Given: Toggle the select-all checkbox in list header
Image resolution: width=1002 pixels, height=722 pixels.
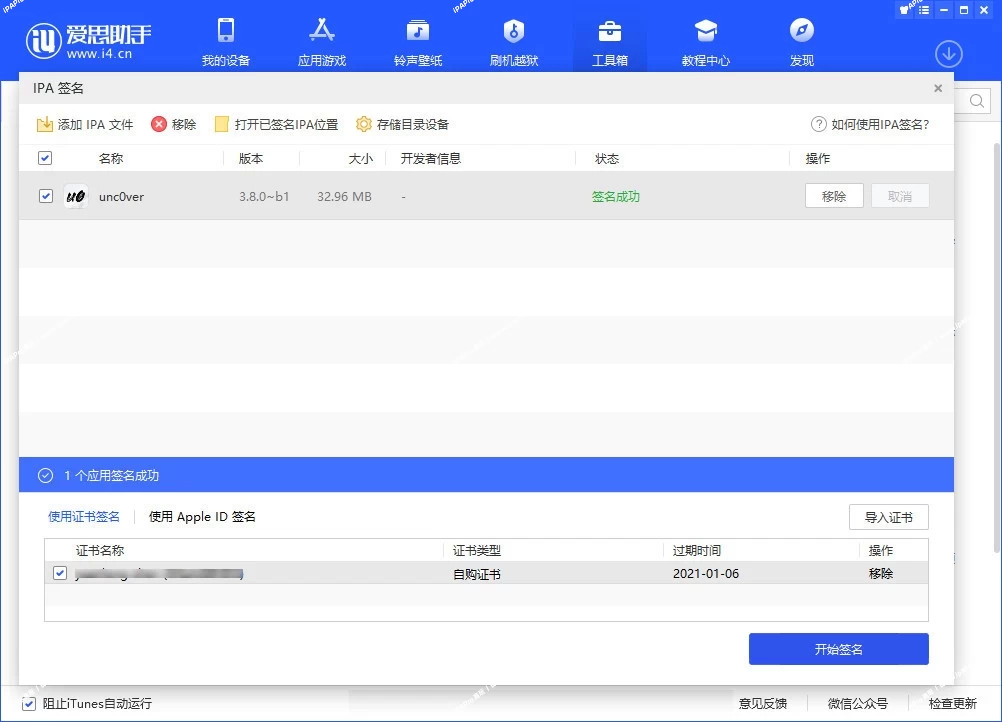Looking at the screenshot, I should 45,157.
